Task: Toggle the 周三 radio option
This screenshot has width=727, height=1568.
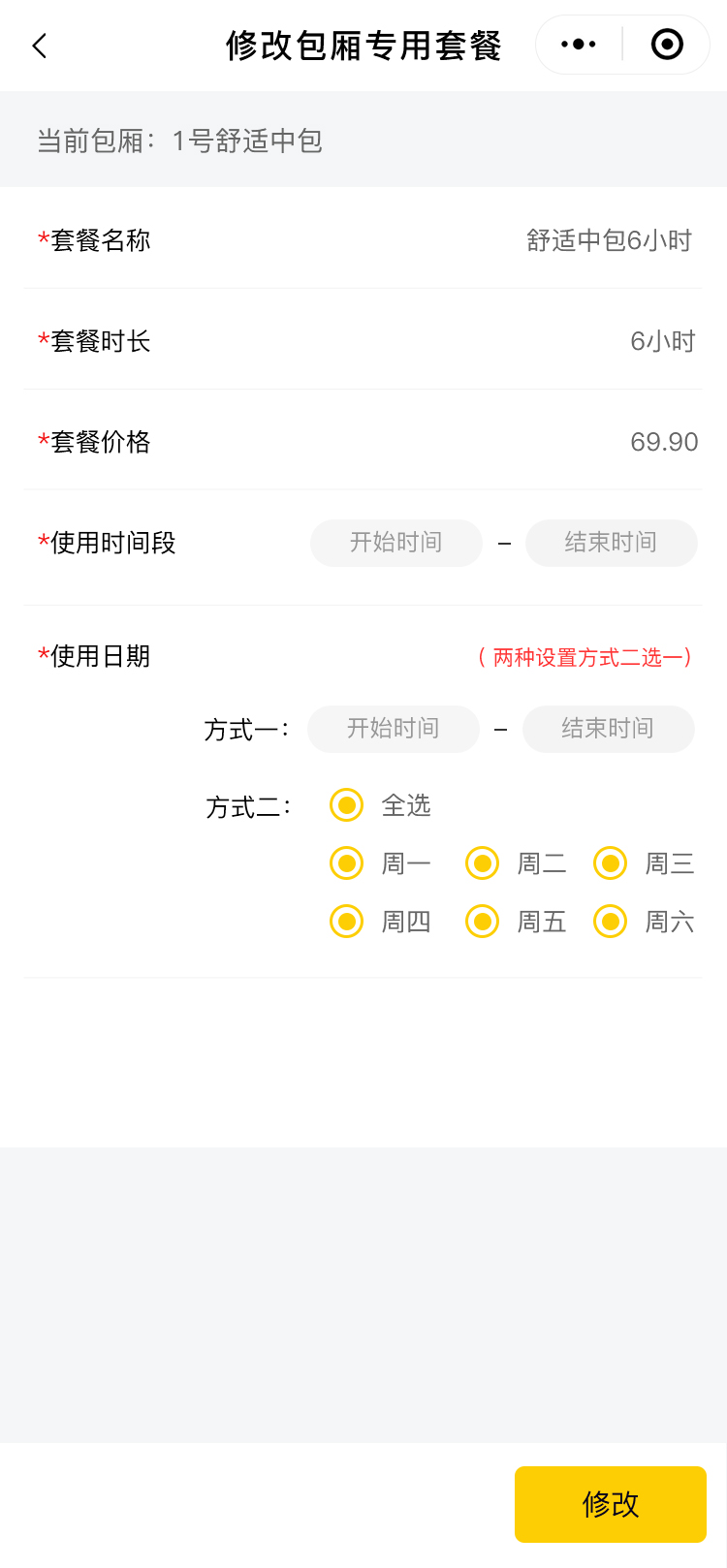Action: pos(610,863)
